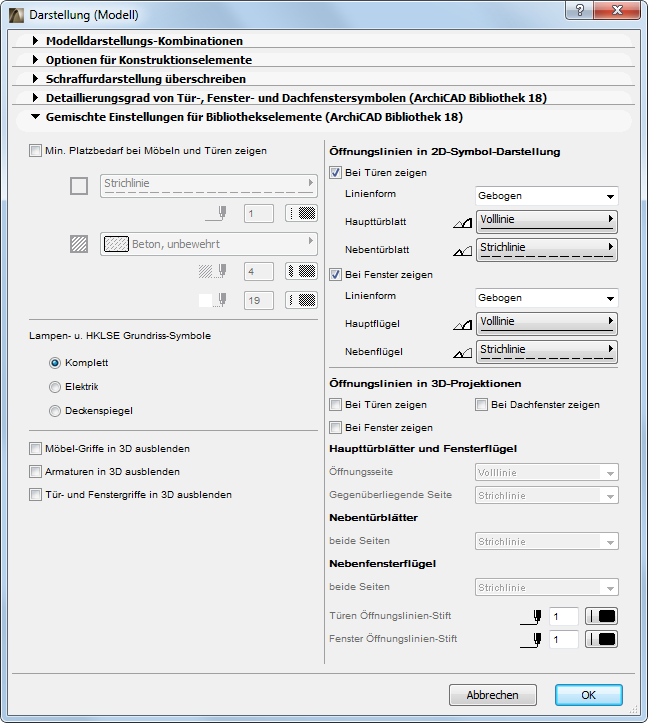Click the opening line icon next to Nebenflügel
This screenshot has width=648, height=723.
[463, 354]
